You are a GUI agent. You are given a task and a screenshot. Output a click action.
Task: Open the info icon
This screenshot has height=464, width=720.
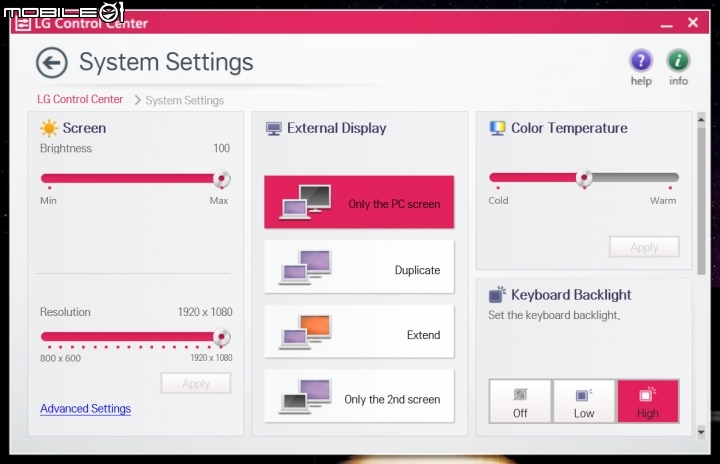(x=678, y=60)
